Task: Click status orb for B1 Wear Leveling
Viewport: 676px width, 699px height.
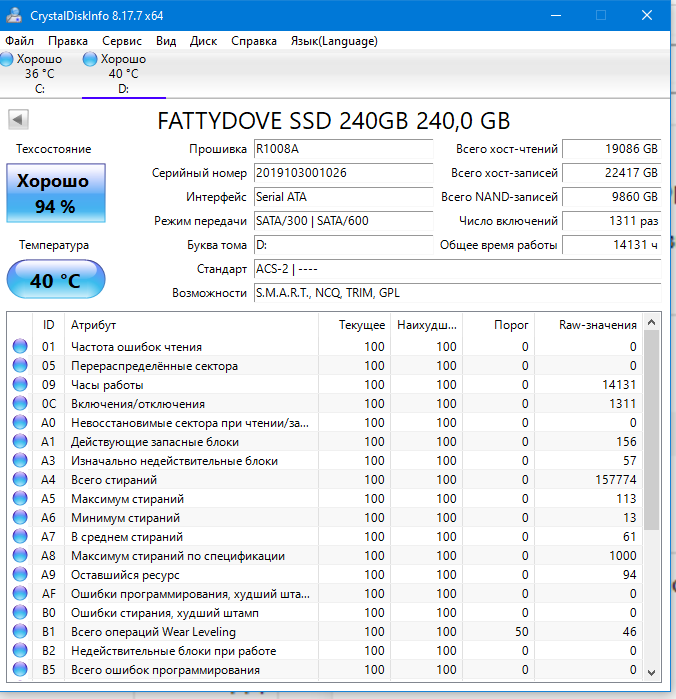Action: 20,632
